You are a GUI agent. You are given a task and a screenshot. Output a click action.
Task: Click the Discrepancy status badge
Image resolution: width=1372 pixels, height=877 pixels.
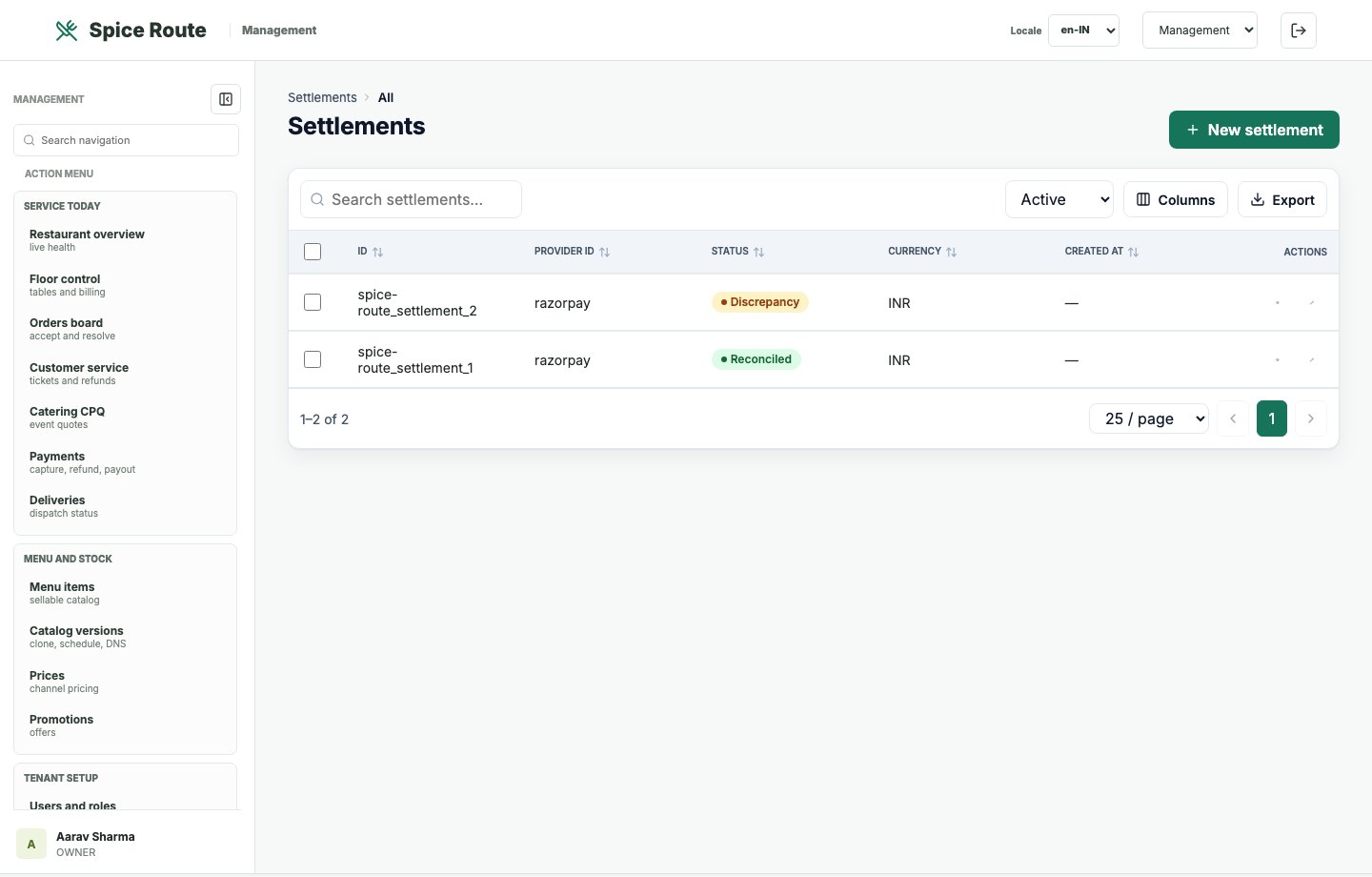coord(760,302)
